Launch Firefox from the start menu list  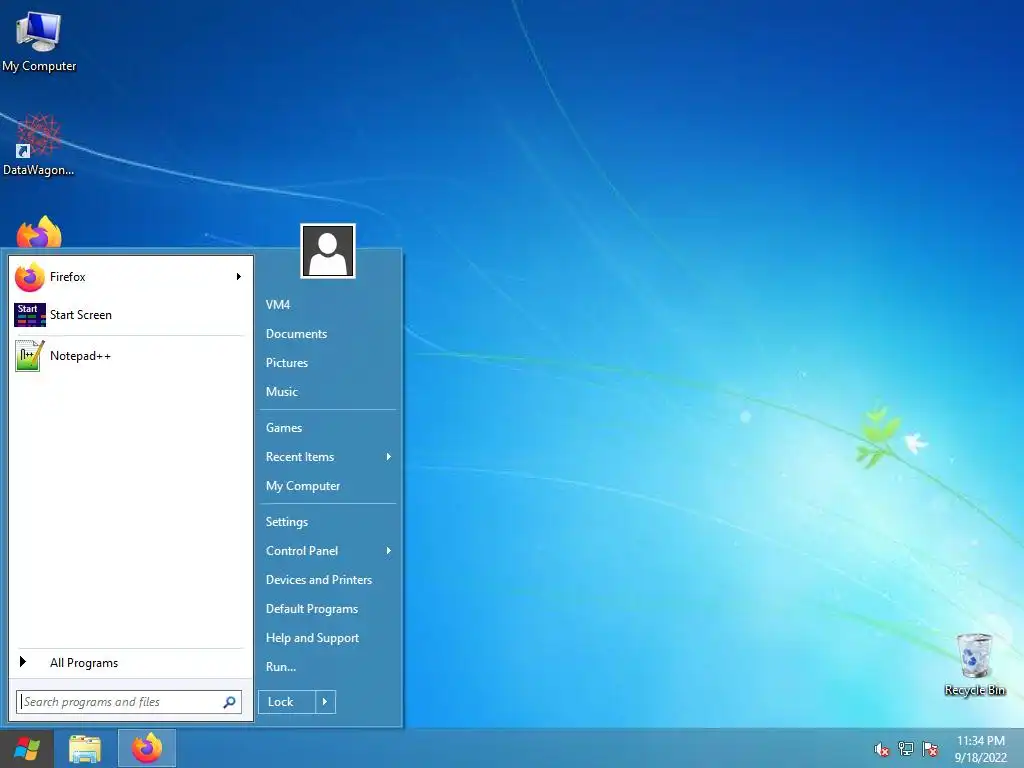[129, 277]
